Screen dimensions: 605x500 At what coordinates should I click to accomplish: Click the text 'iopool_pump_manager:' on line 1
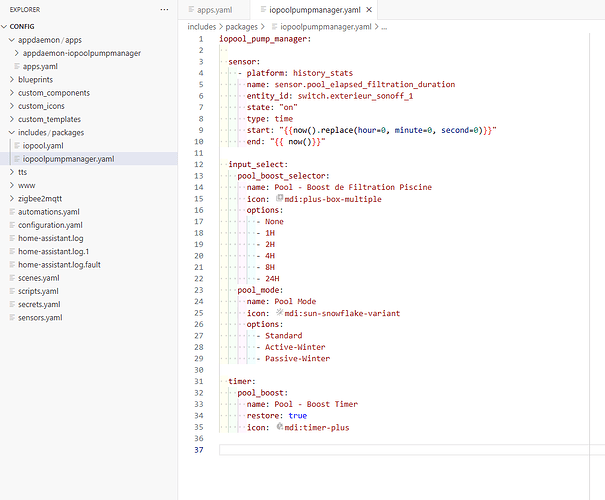pos(265,39)
